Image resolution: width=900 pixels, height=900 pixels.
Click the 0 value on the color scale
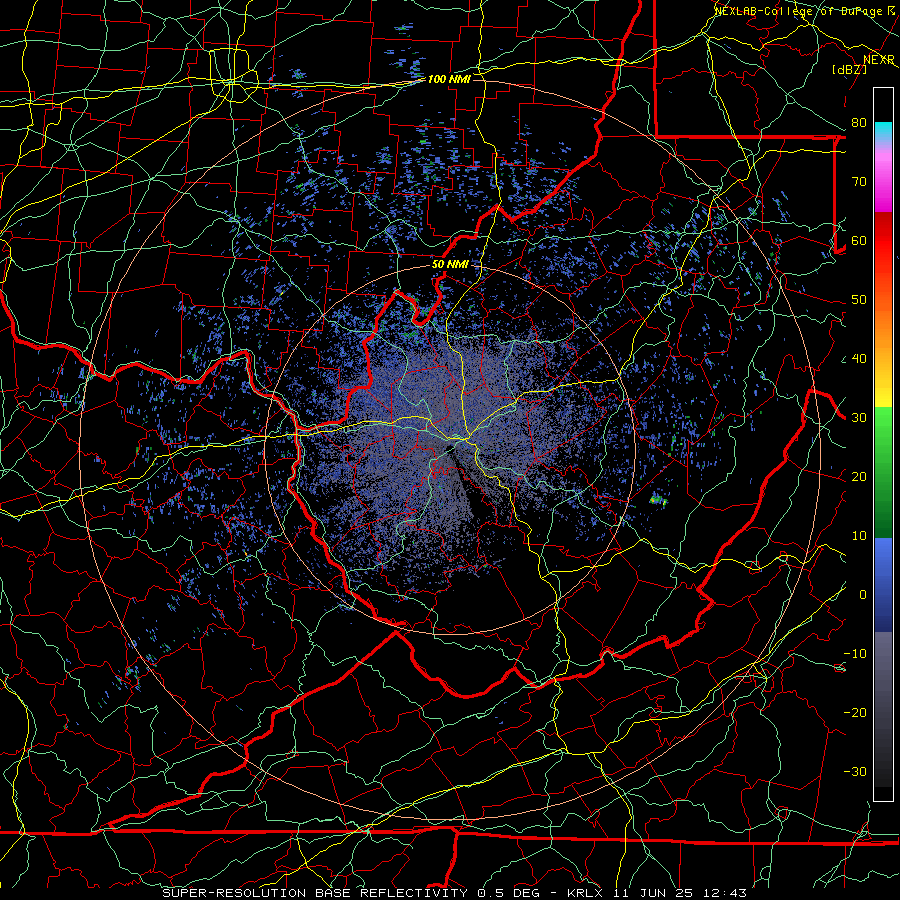point(863,595)
